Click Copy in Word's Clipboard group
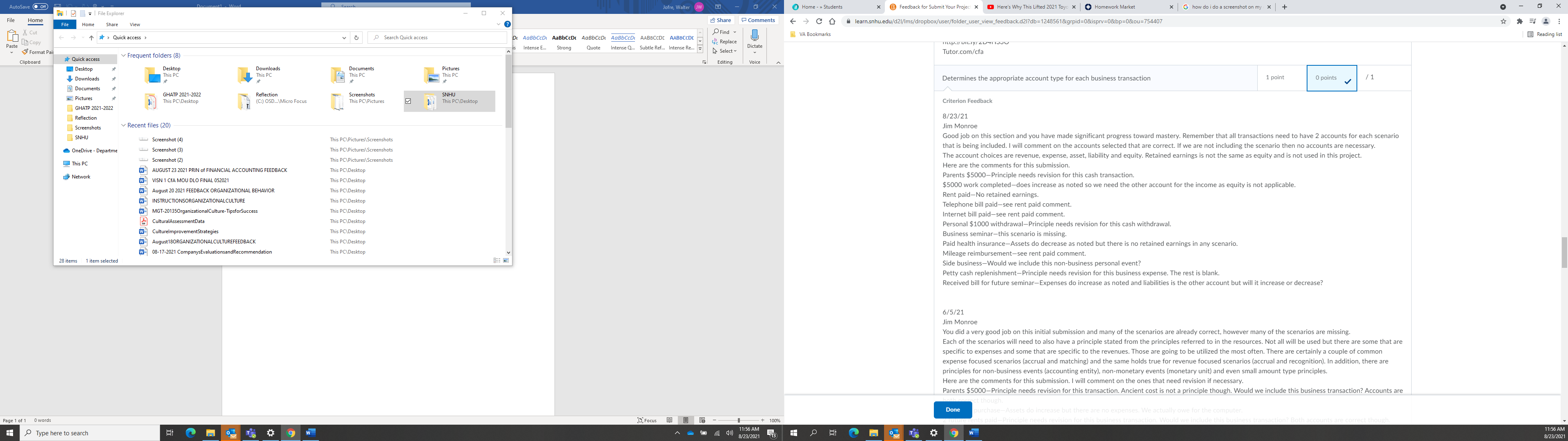Viewport: 1568px width, 441px height. 32,42
